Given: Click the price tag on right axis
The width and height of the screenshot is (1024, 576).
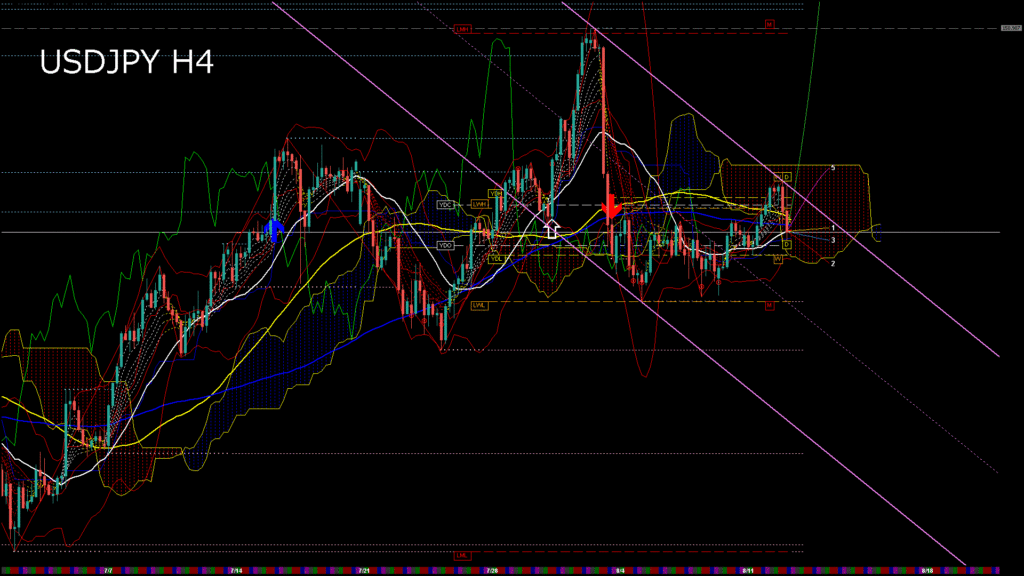Looking at the screenshot, I should tap(1011, 28).
